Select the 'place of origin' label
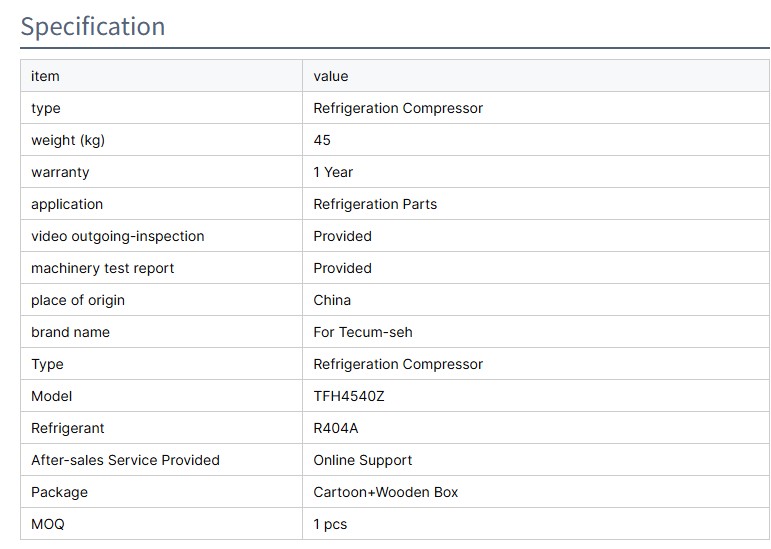Viewport: 771px width, 549px height. click(78, 300)
